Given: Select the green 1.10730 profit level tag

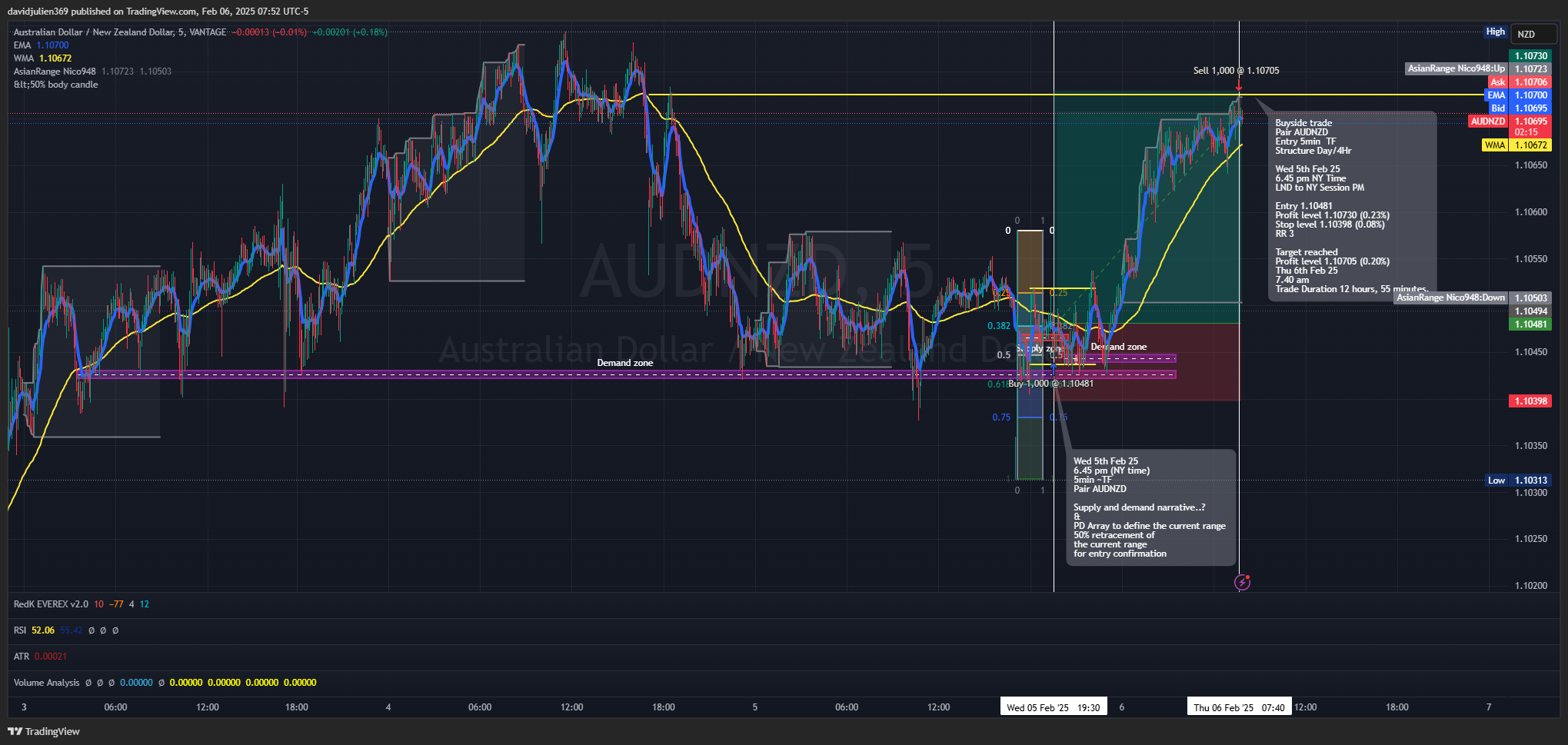Looking at the screenshot, I should click(x=1531, y=56).
